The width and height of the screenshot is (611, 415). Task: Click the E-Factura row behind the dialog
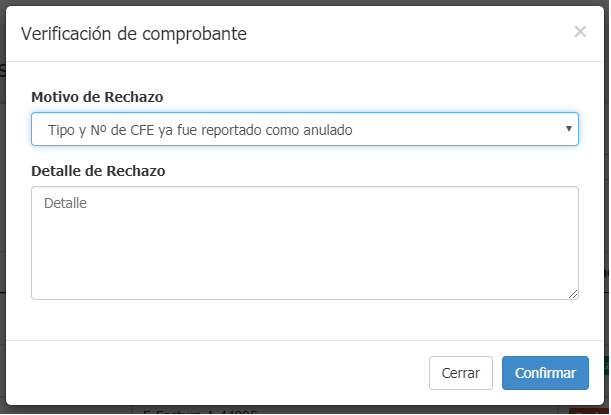[200, 412]
